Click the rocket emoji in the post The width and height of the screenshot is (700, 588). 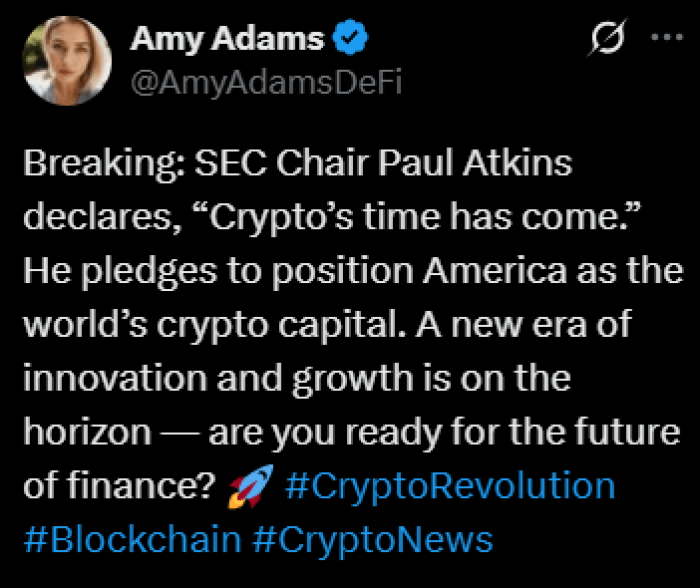pos(248,487)
